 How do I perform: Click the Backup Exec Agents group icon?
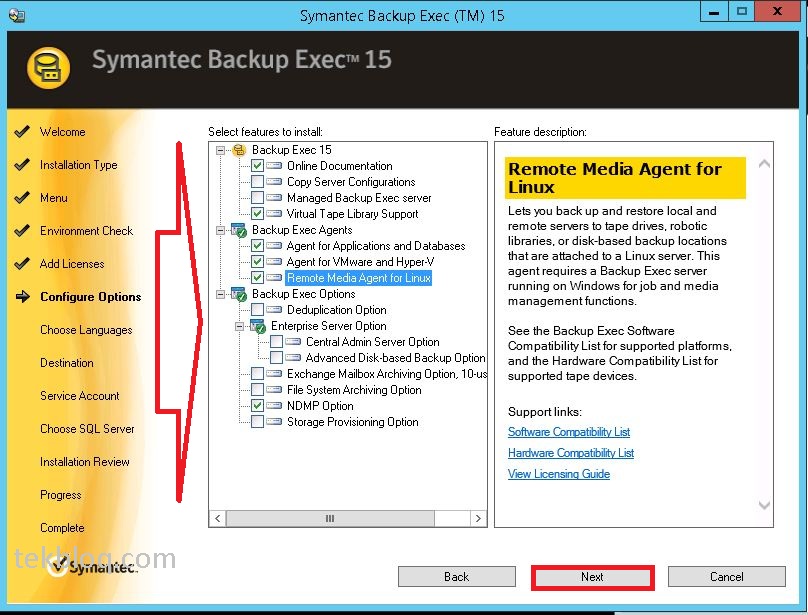pyautogui.click(x=239, y=230)
